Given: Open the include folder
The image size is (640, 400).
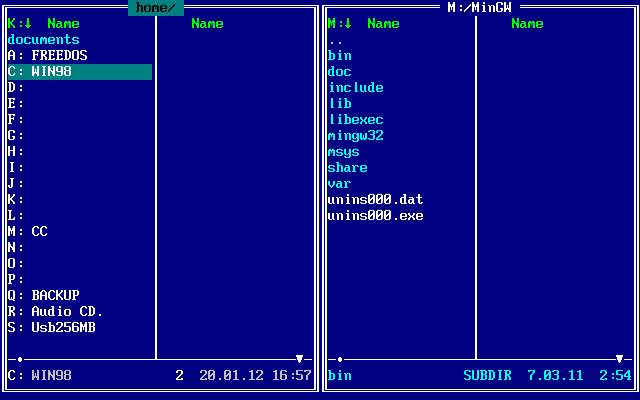Looking at the screenshot, I should click(x=355, y=88).
